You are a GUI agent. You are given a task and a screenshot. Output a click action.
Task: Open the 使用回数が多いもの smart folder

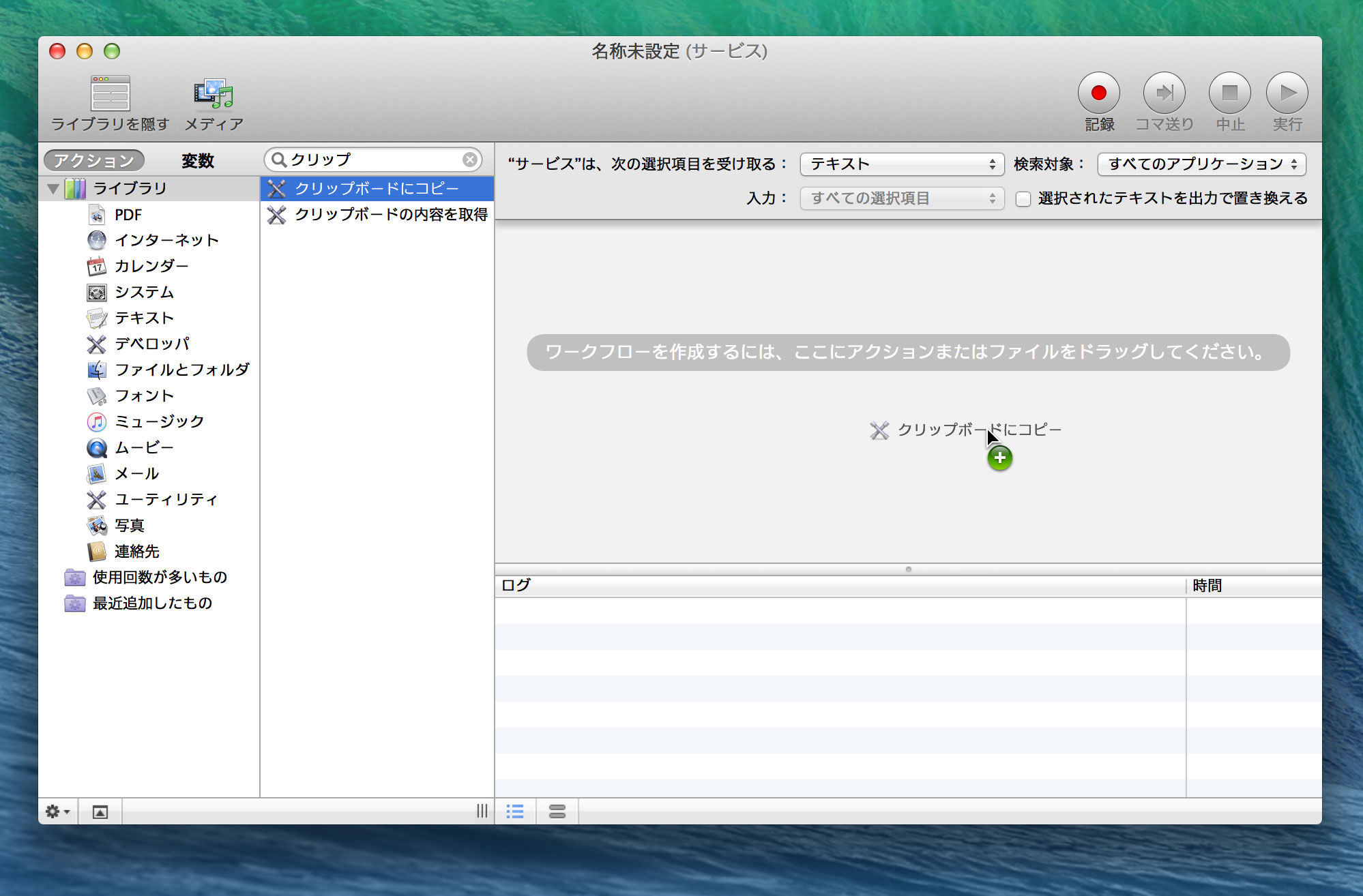[149, 577]
